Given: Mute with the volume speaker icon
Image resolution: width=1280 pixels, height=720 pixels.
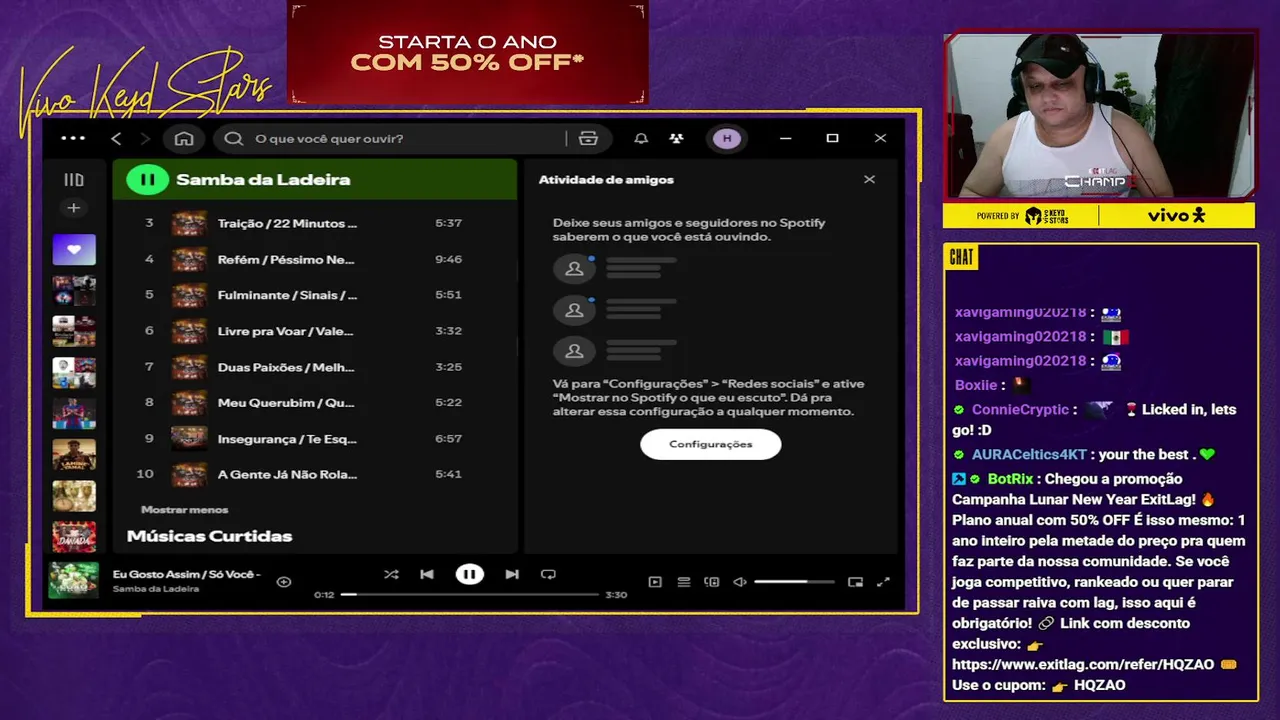Looking at the screenshot, I should [x=740, y=581].
